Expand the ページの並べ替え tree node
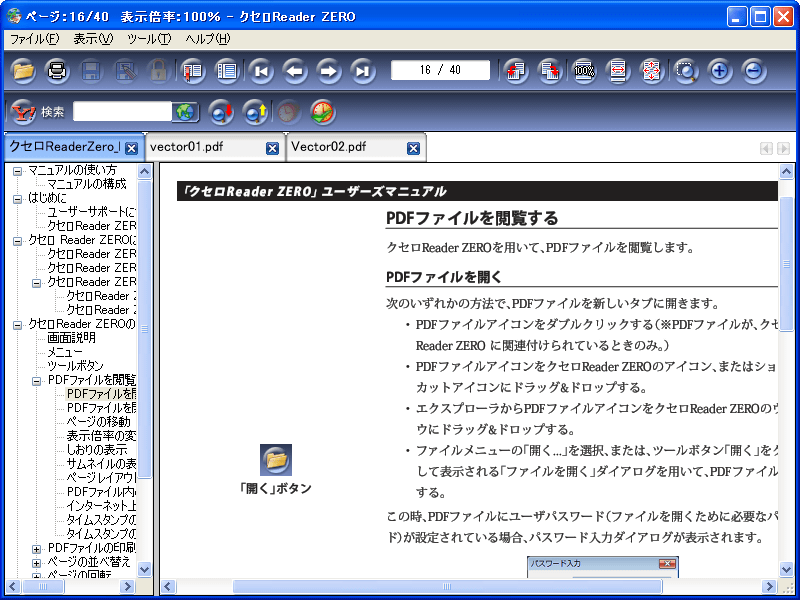800x600 pixels. pos(36,563)
